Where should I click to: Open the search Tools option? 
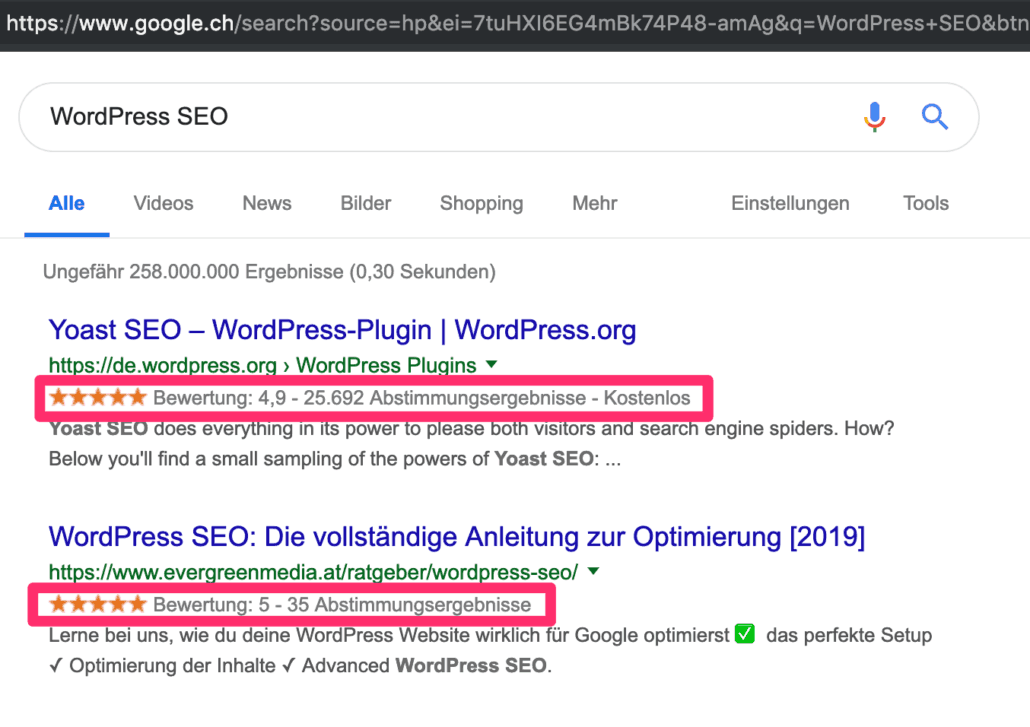pos(925,203)
